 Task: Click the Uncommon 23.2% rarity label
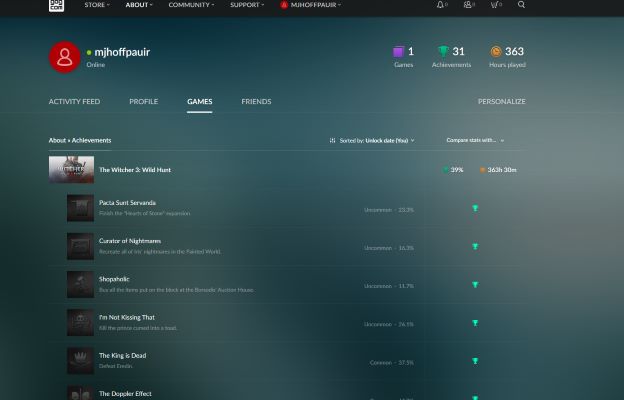point(389,210)
